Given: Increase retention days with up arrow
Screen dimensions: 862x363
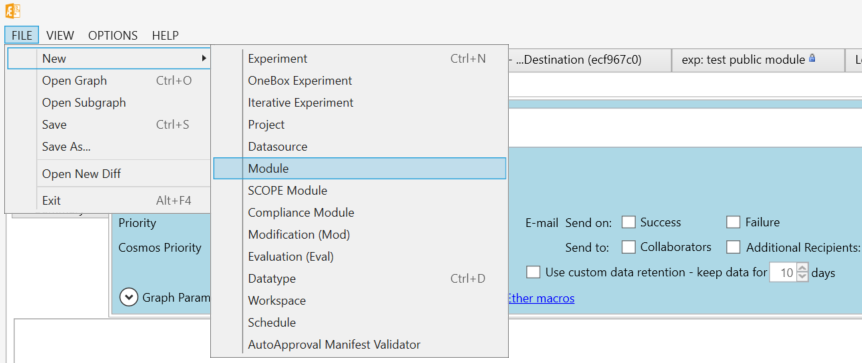Looking at the screenshot, I should click(803, 268).
